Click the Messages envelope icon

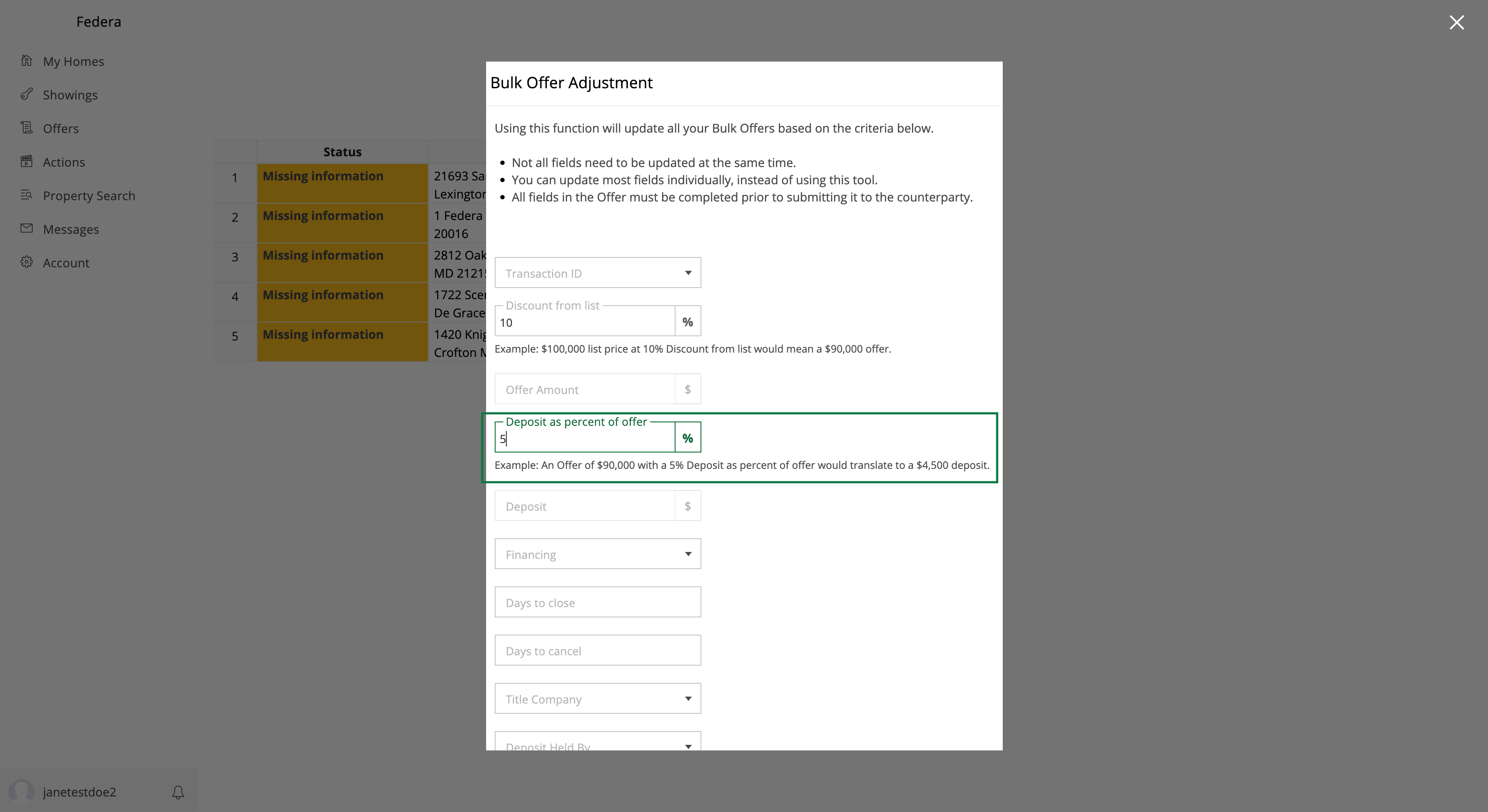coord(27,228)
